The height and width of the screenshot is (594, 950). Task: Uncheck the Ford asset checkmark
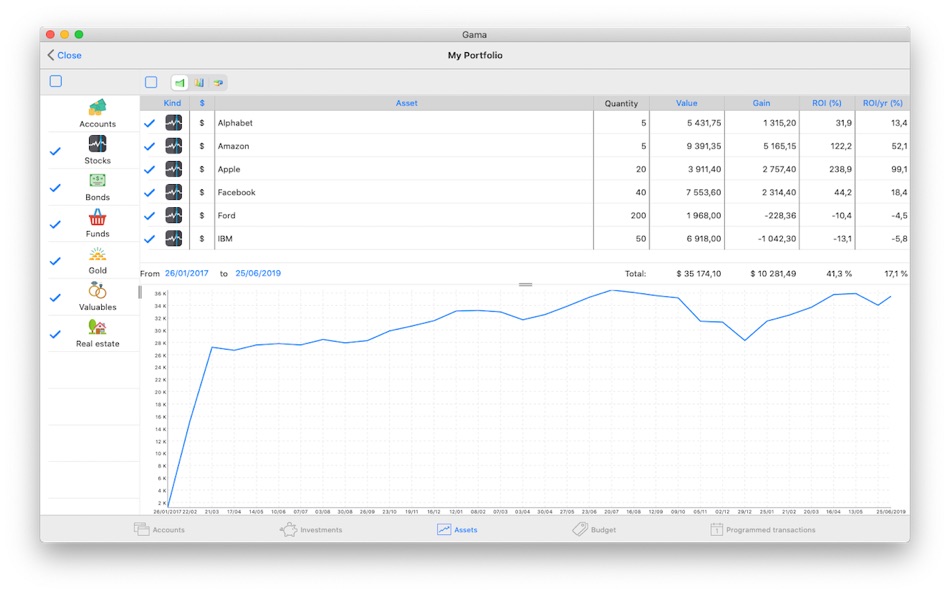pyautogui.click(x=150, y=216)
